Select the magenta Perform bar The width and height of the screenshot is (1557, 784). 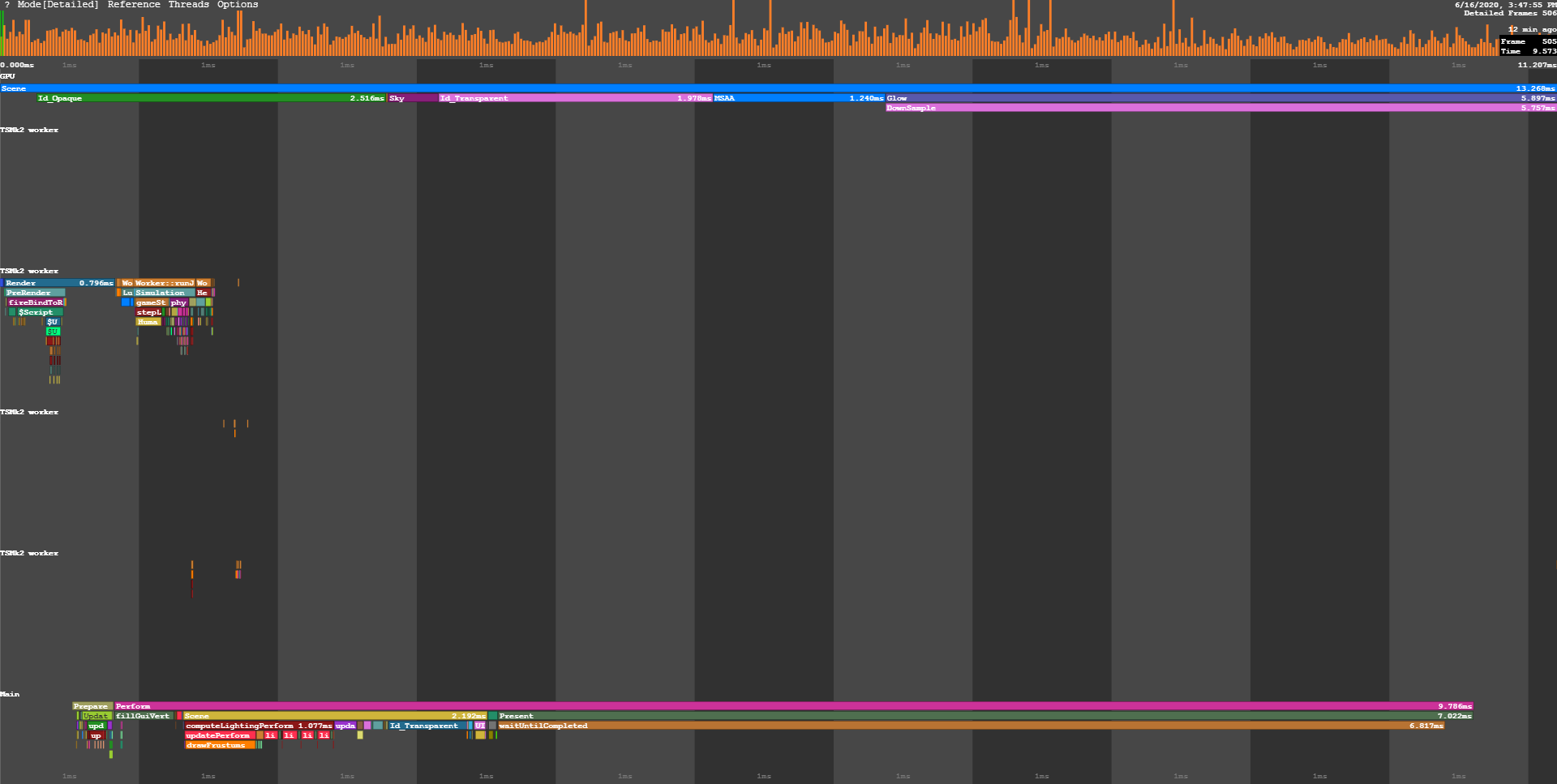[x=794, y=706]
